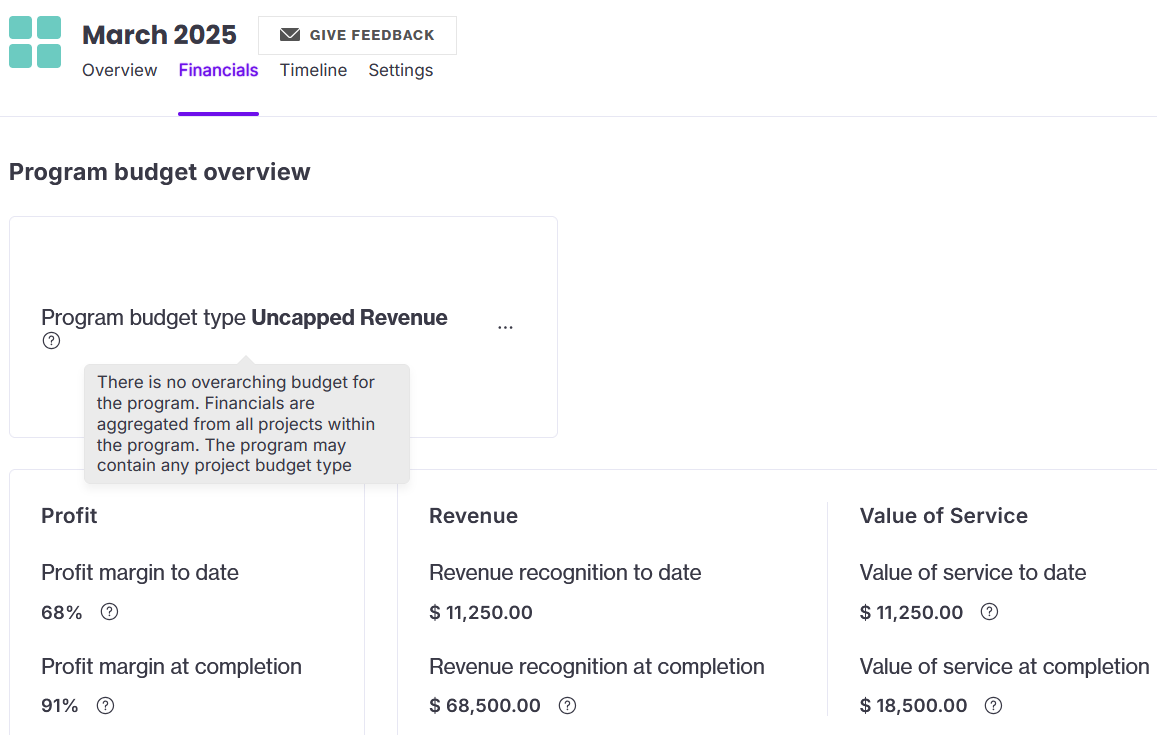Click the 91% profit margin value
This screenshot has width=1157, height=736.
60,706
